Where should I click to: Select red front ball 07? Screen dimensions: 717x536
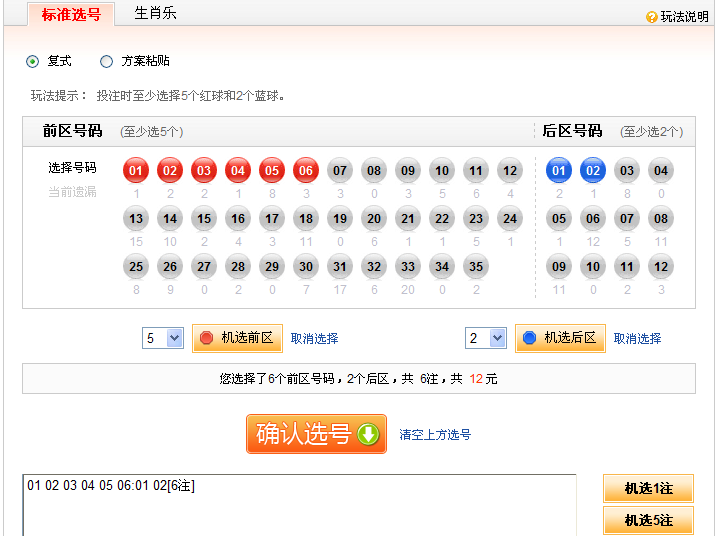[340, 171]
